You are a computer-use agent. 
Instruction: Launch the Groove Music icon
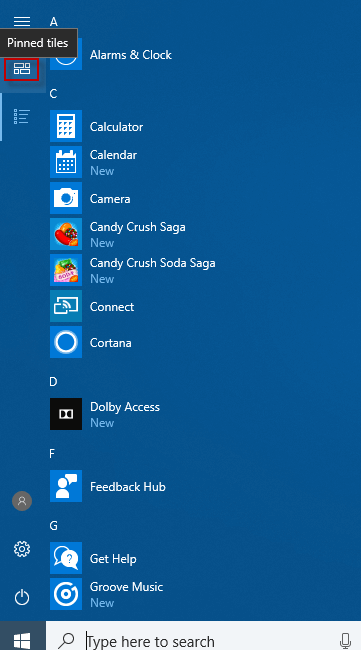66,594
